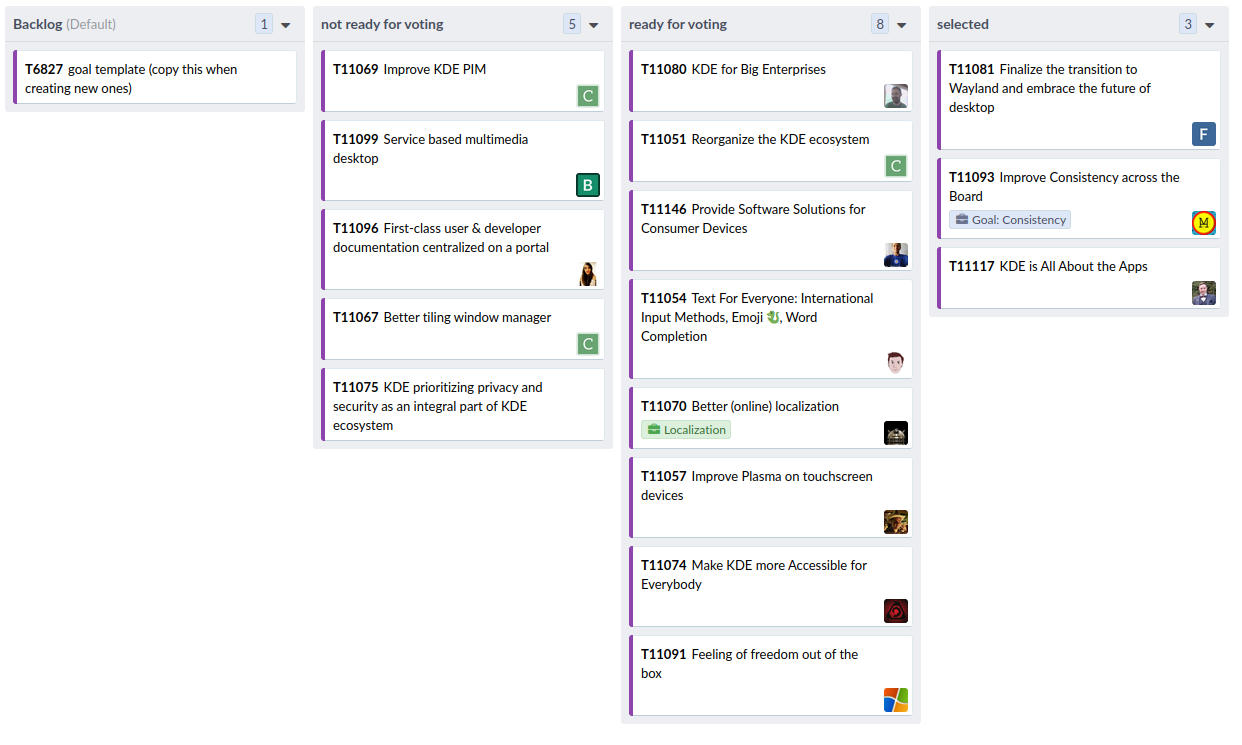Click the user photo on First-class documentation card
This screenshot has width=1242, height=745.
coord(588,274)
